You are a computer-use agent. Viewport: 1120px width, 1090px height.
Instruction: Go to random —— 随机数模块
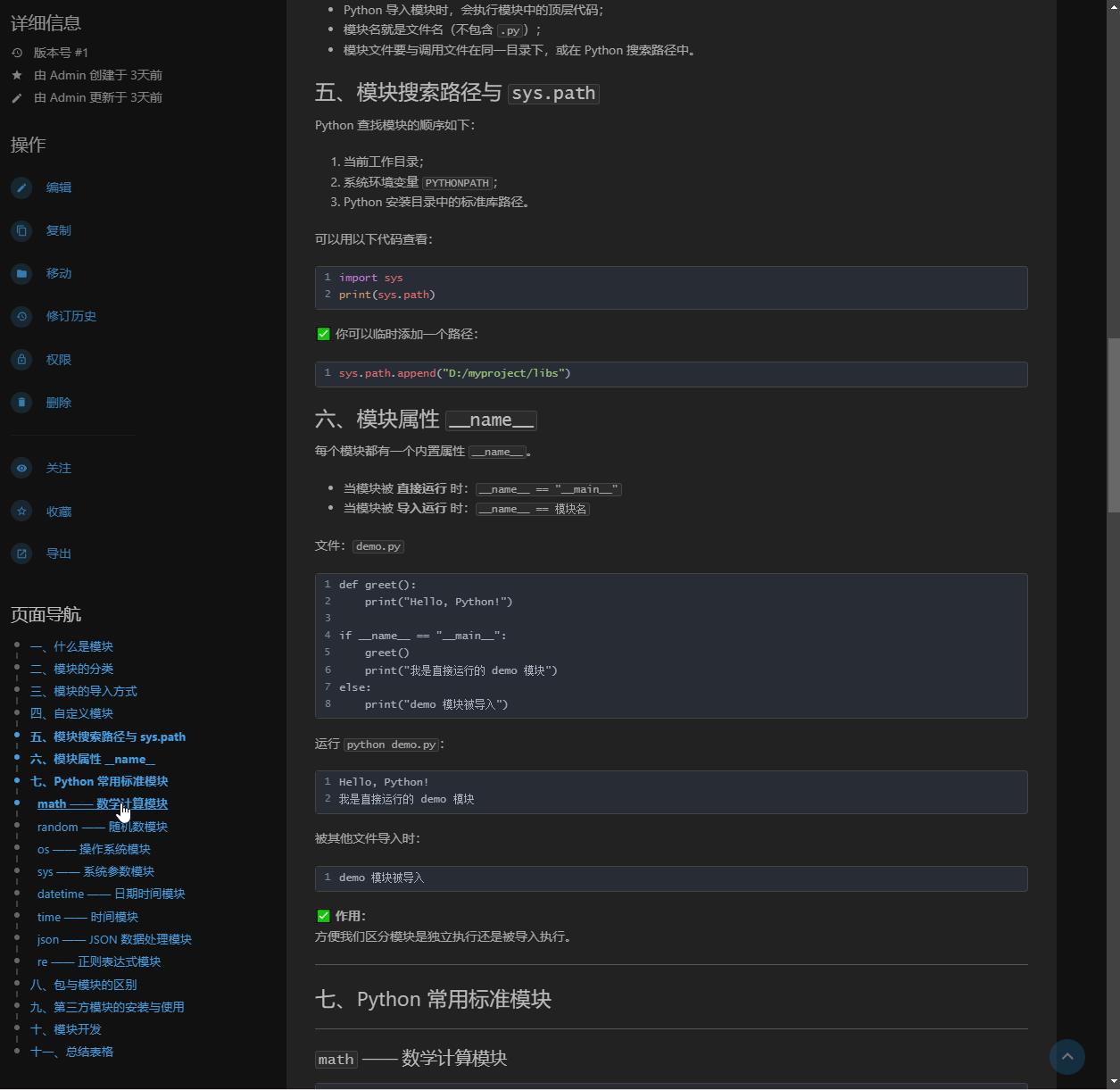pyautogui.click(x=103, y=827)
